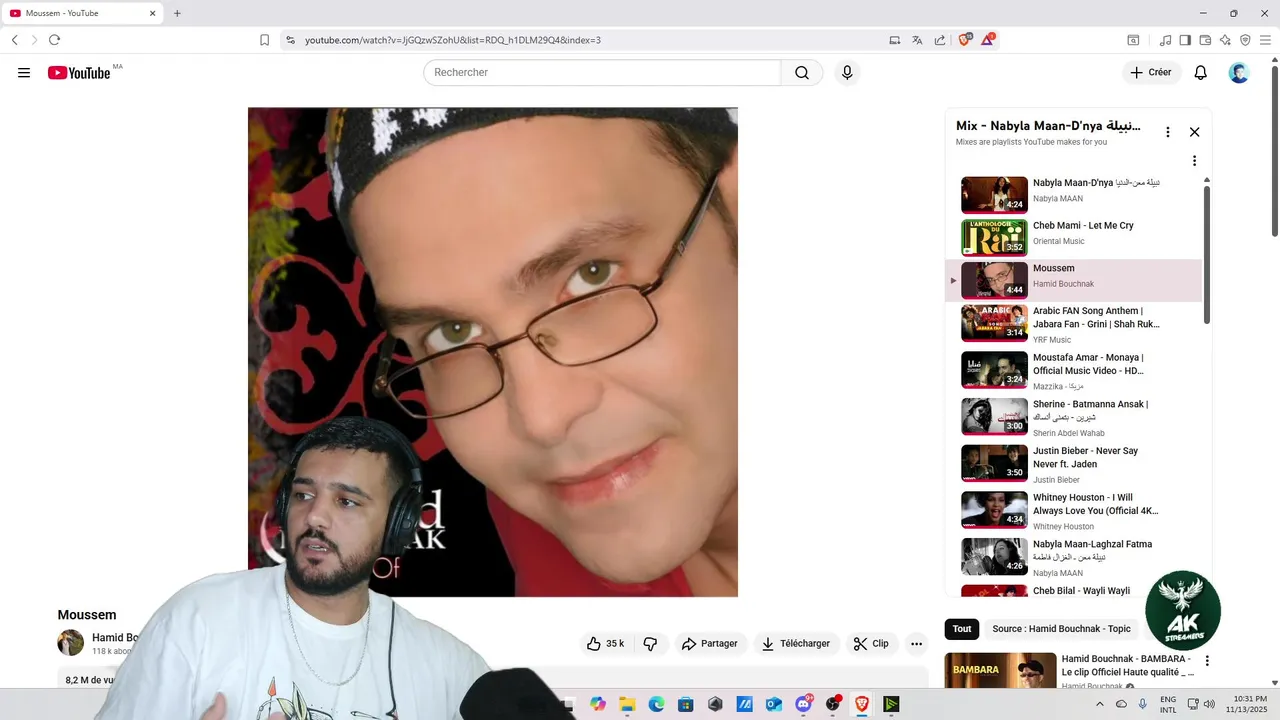Play Justin Bieber - Never Say Never
Screen dimensions: 1280x720
(x=1075, y=464)
